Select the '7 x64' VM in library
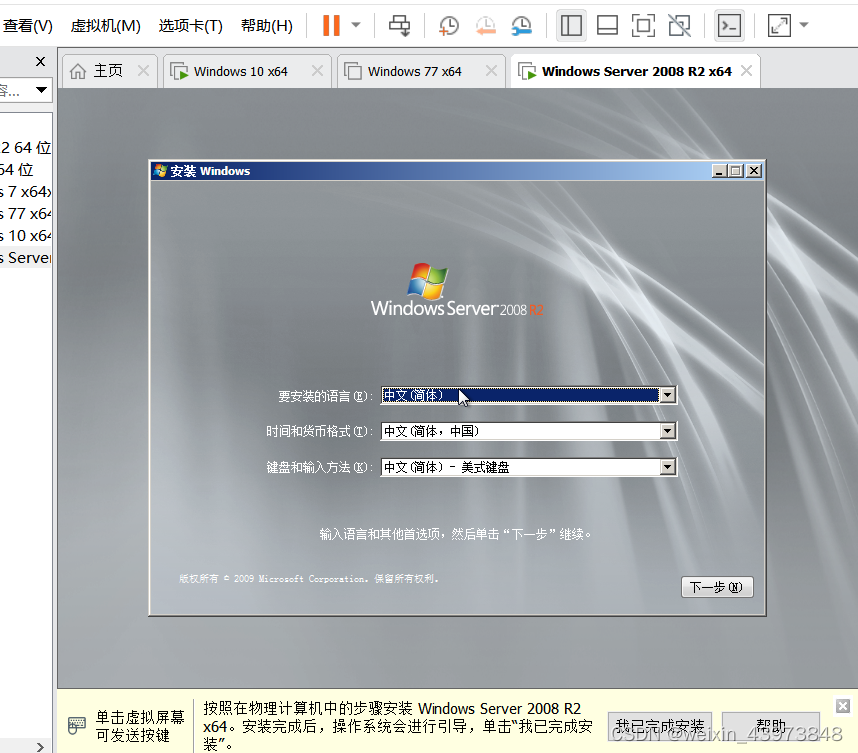 26,192
